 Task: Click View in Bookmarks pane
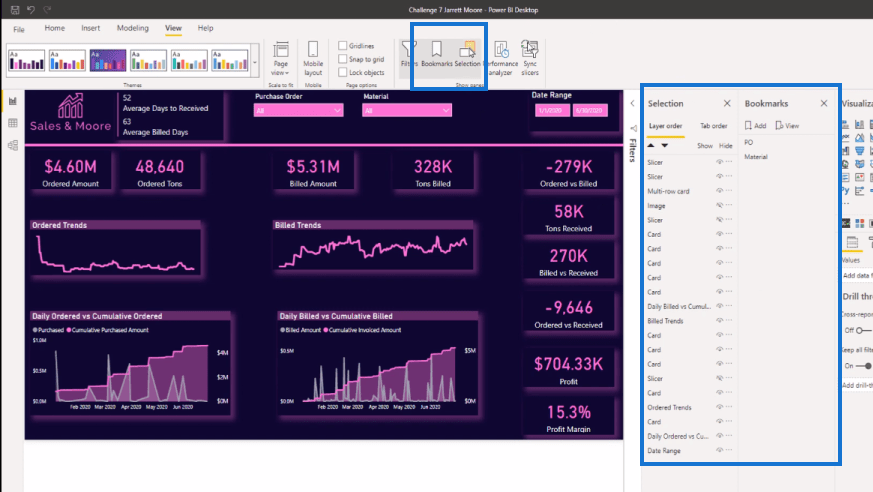pos(787,126)
